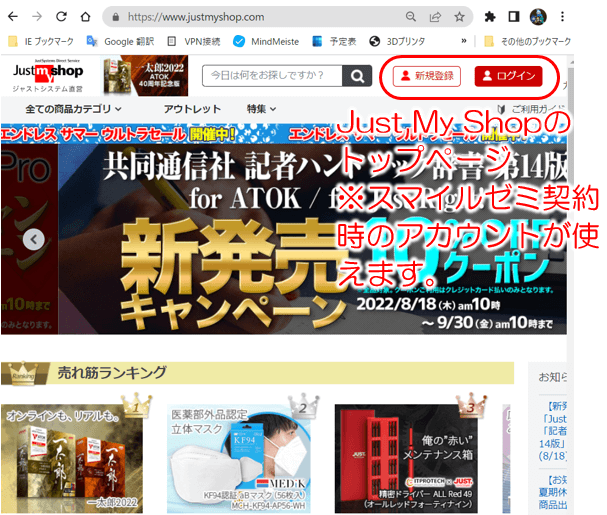Show previous slide with carousel arrow

34,239
